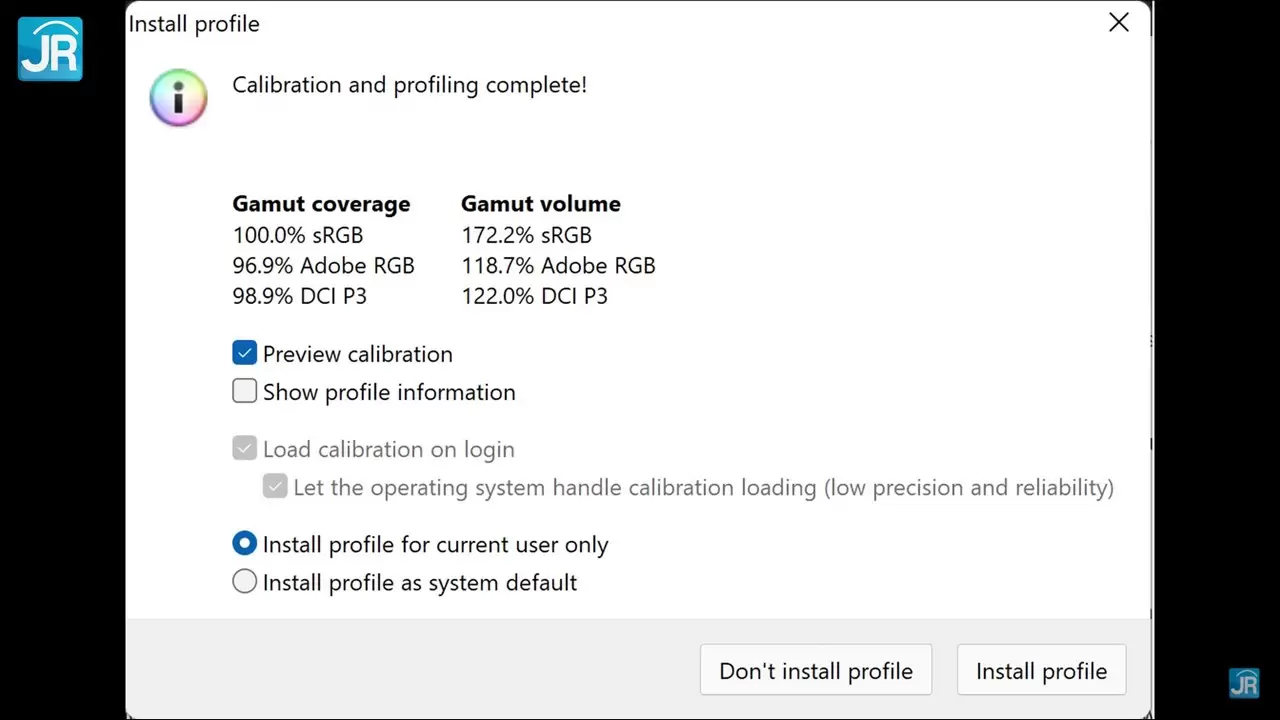Click the Gamut volume heading
The height and width of the screenshot is (720, 1280).
pos(540,204)
